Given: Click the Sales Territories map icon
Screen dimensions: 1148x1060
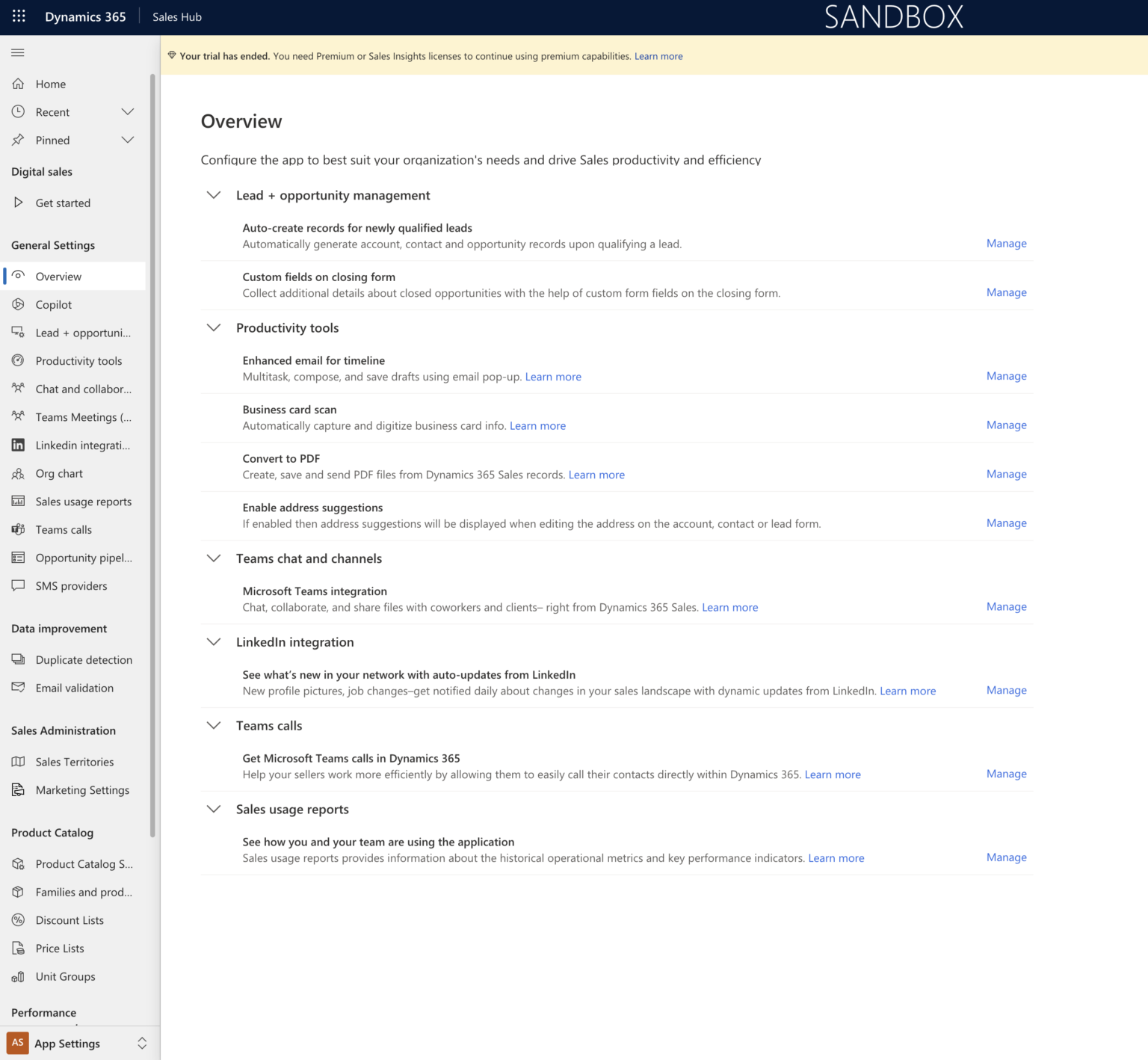Looking at the screenshot, I should click(18, 762).
